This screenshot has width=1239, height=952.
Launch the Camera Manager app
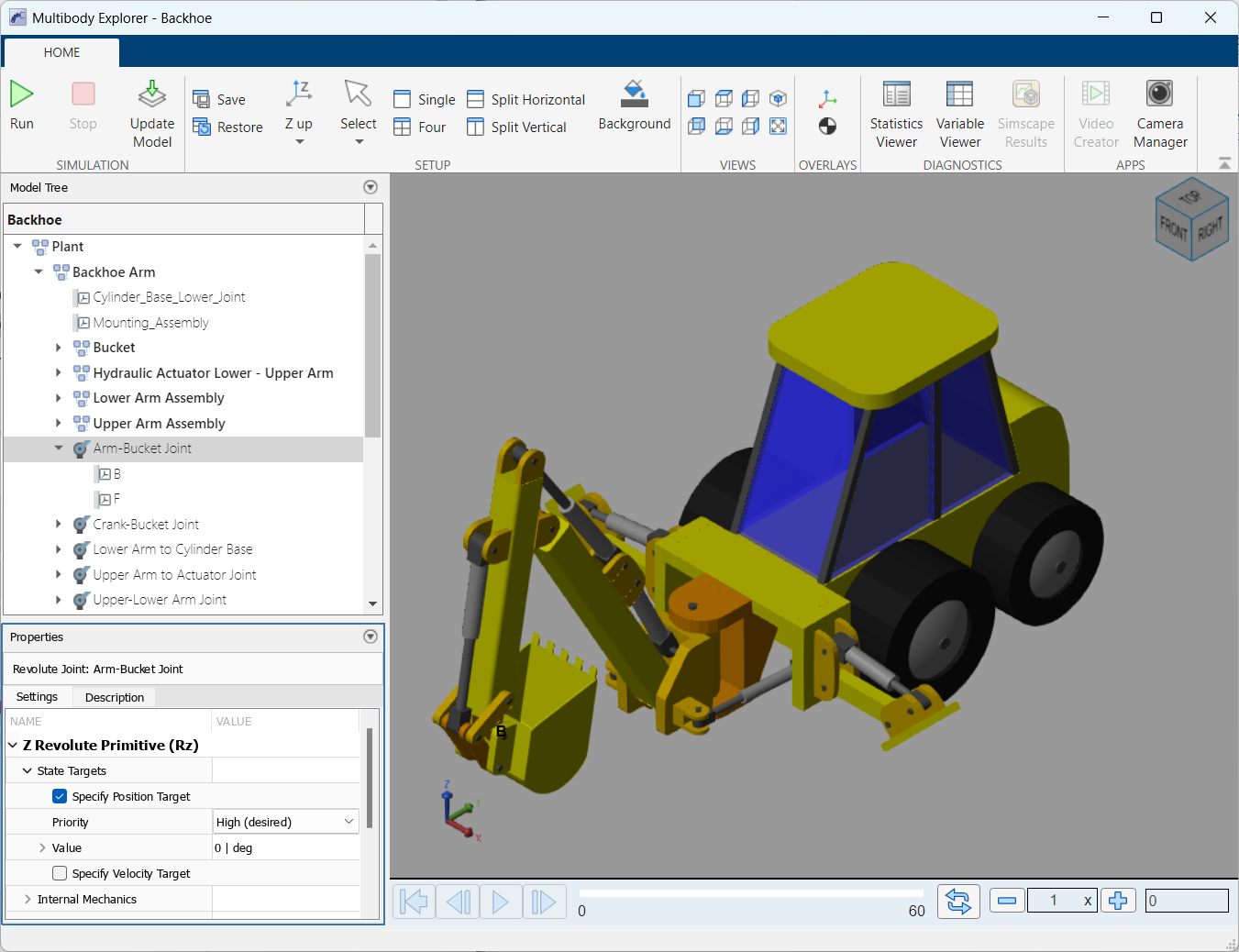coord(1159,94)
